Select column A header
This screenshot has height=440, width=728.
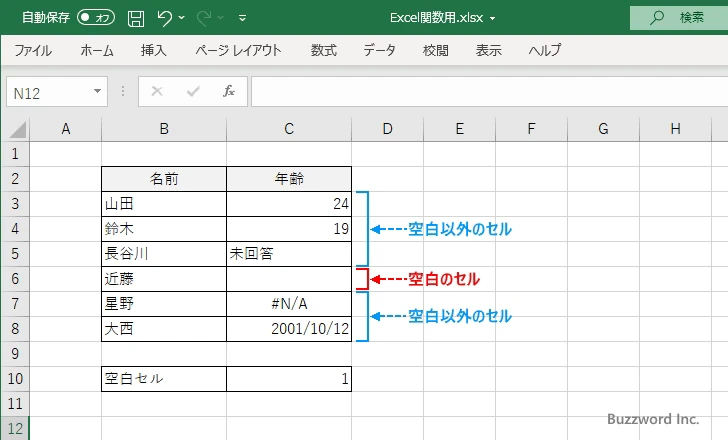(66, 129)
